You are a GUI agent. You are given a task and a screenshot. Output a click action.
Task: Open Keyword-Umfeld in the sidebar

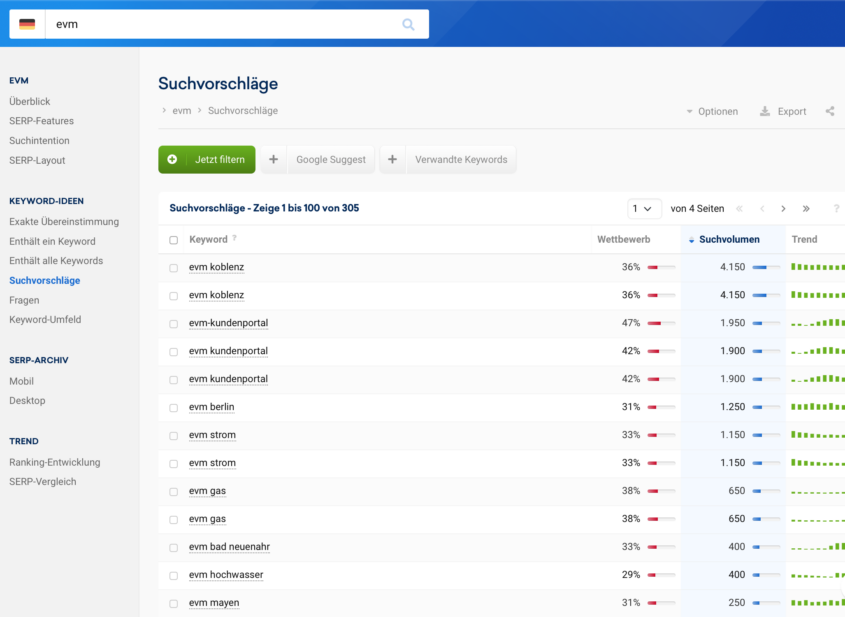click(45, 320)
